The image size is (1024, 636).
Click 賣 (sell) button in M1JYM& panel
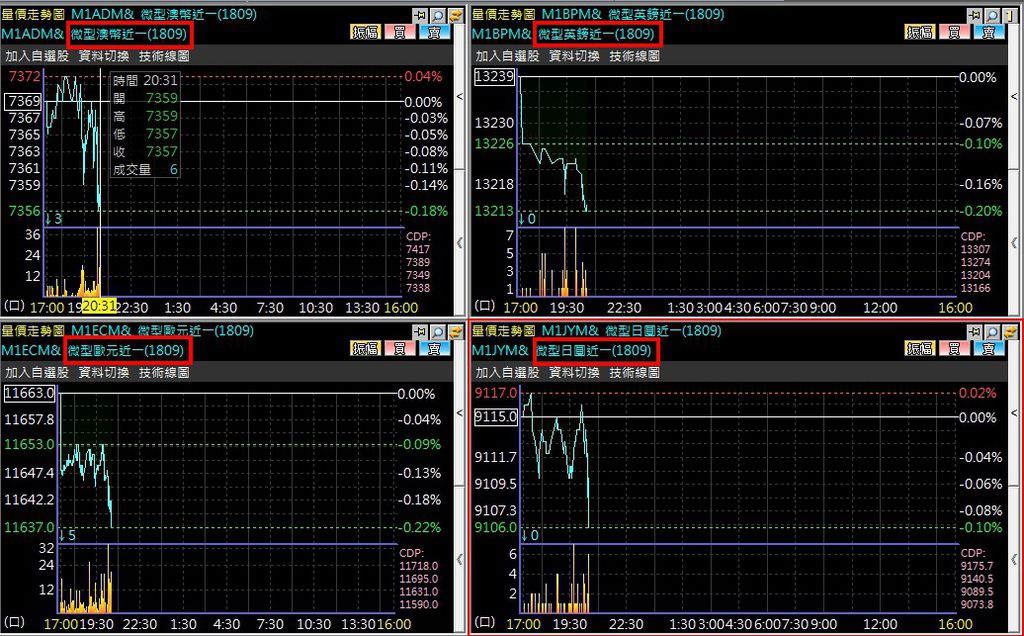point(989,349)
